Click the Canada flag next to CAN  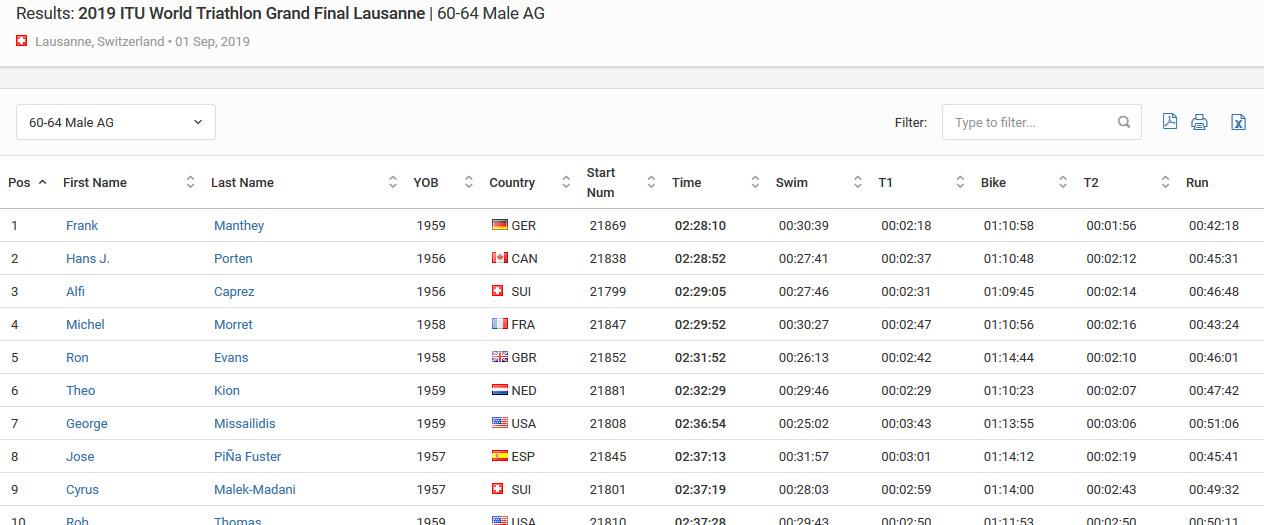pyautogui.click(x=499, y=258)
